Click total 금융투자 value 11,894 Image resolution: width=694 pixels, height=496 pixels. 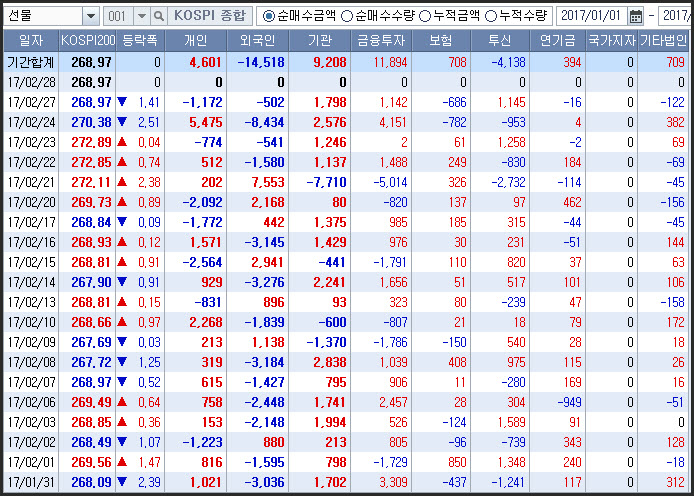[390, 62]
